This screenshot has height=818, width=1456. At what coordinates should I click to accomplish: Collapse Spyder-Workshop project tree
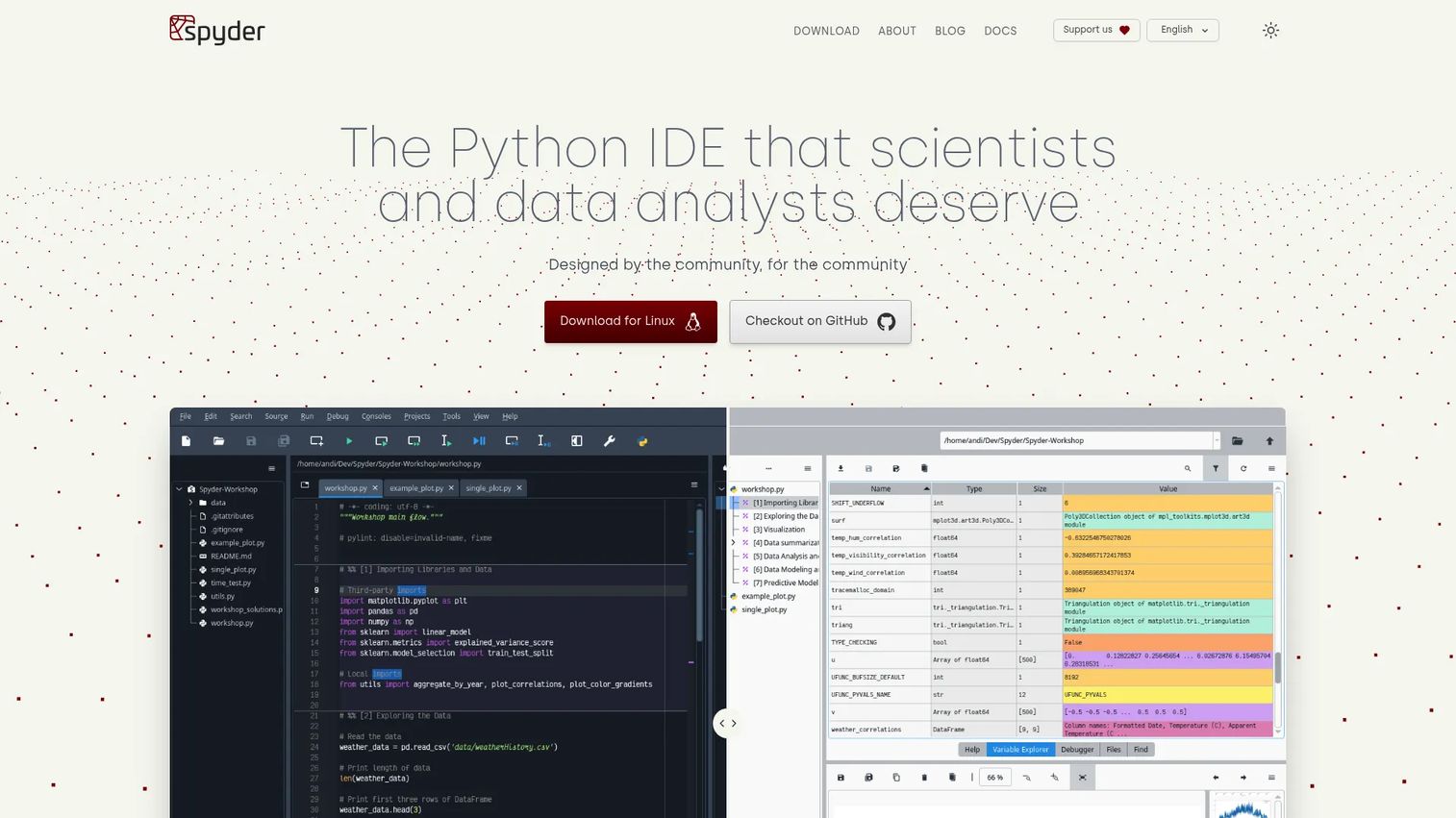[x=179, y=489]
